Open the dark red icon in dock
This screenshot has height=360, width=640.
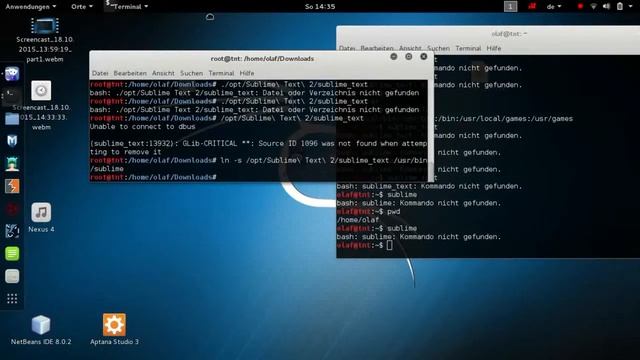click(12, 209)
